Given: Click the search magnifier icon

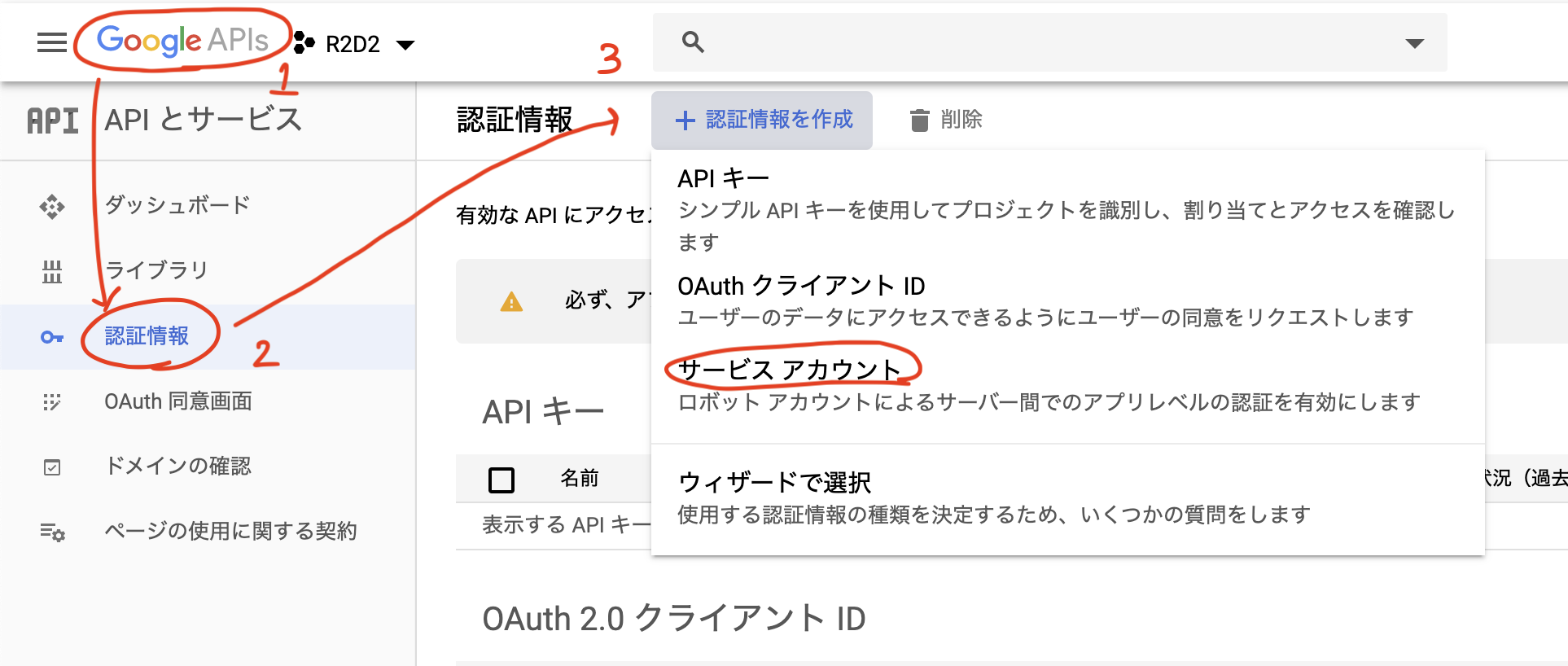Looking at the screenshot, I should pos(693,42).
